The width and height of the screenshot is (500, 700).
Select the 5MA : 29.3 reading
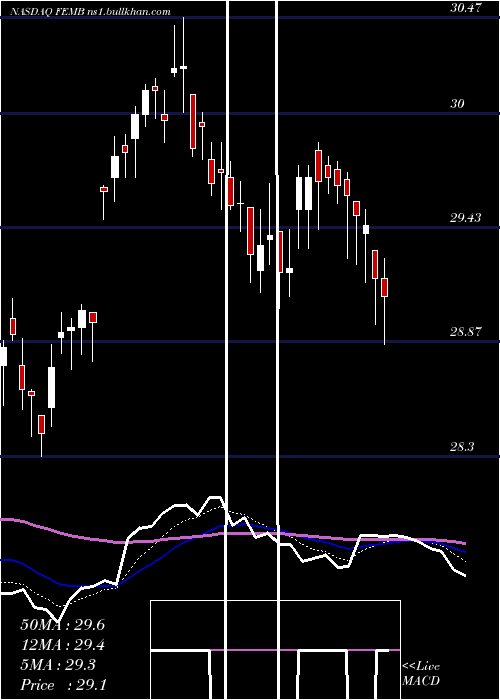[58, 665]
